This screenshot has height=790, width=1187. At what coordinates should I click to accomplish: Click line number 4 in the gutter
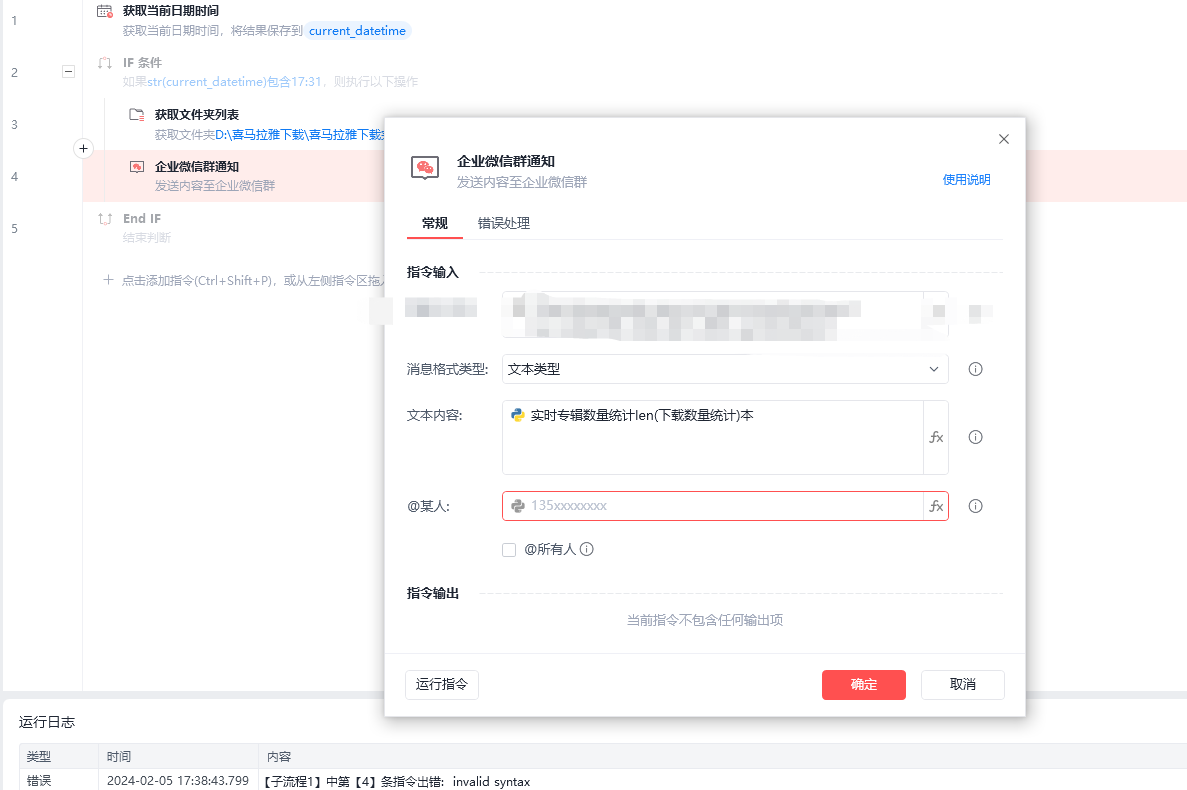14,177
